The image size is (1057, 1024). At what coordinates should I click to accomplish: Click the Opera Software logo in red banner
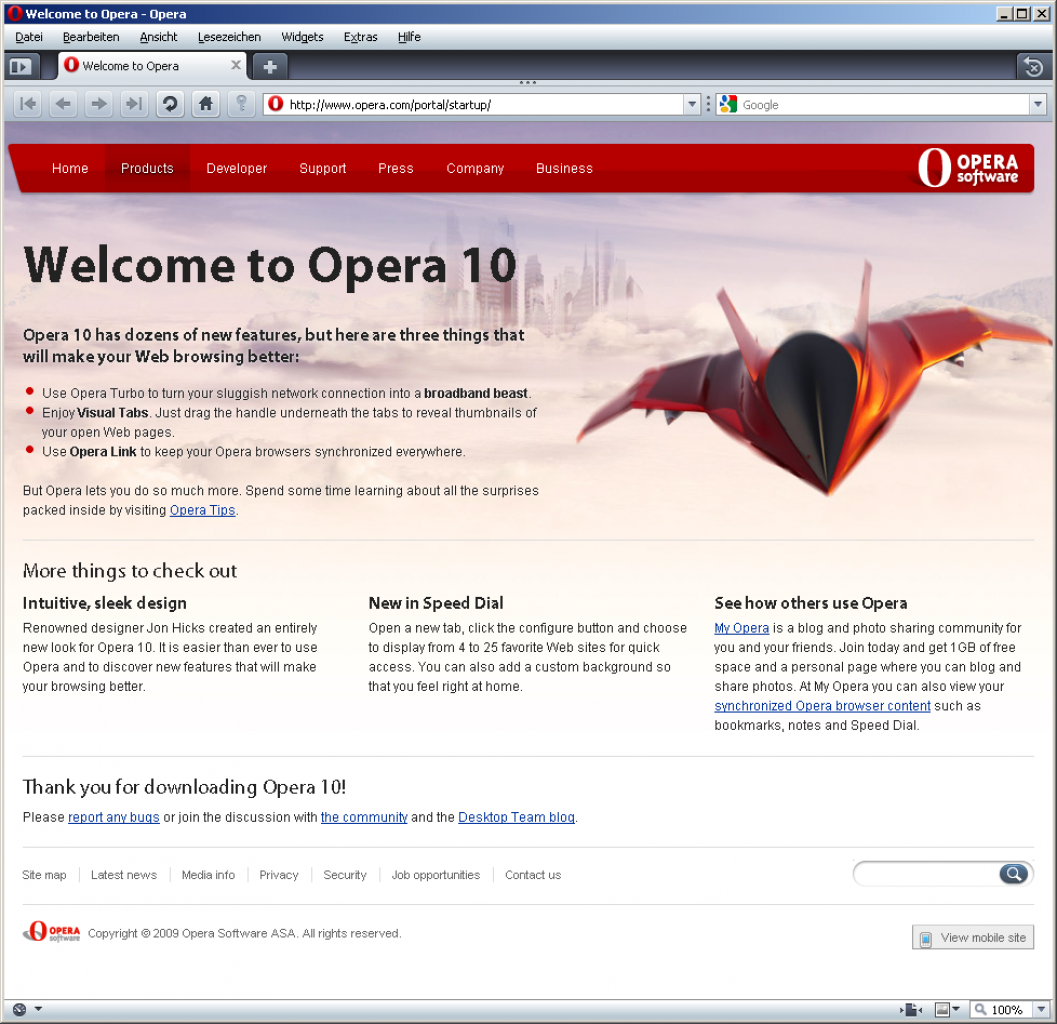pos(967,168)
